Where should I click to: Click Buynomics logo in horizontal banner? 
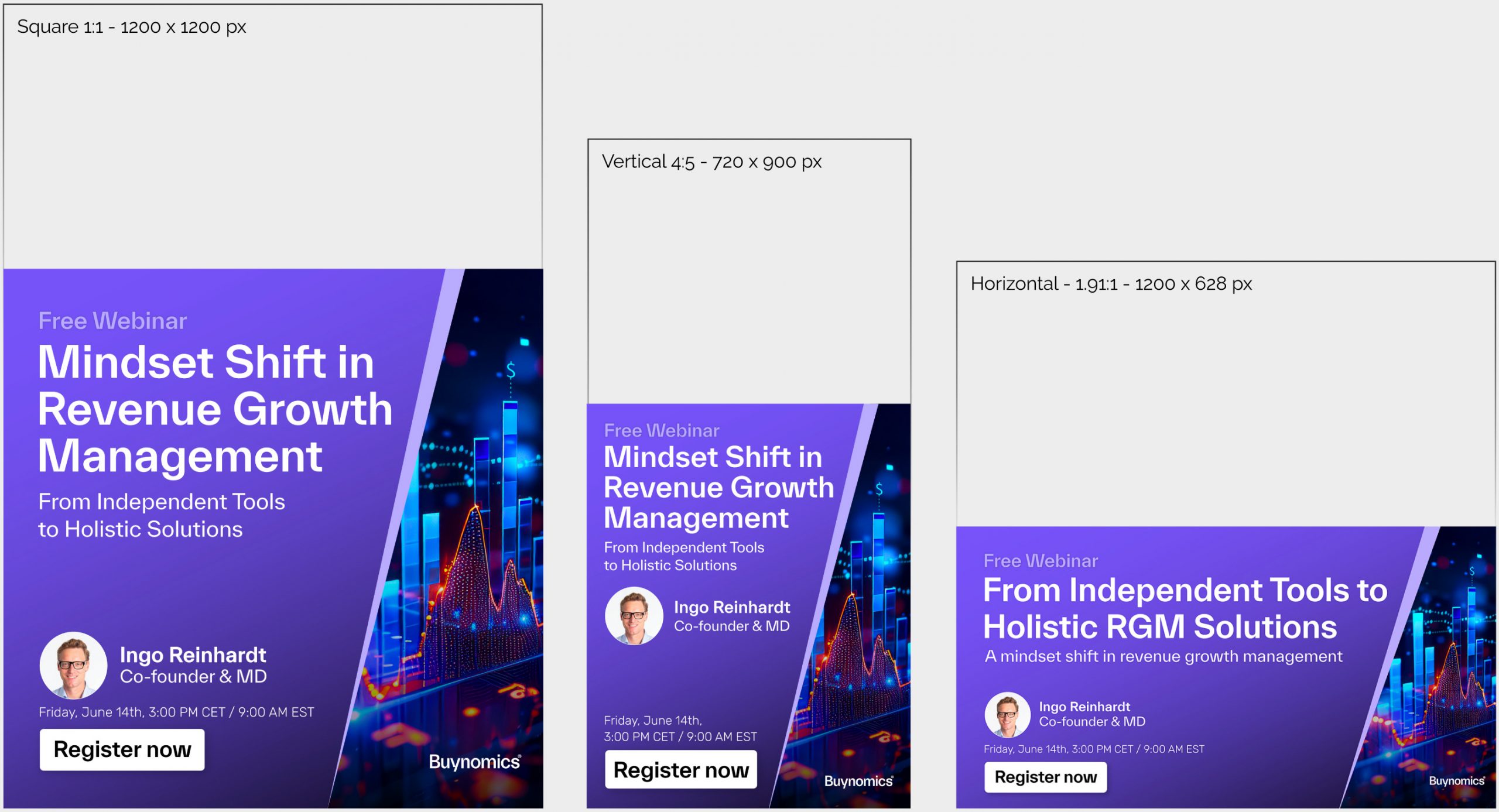tap(1456, 781)
